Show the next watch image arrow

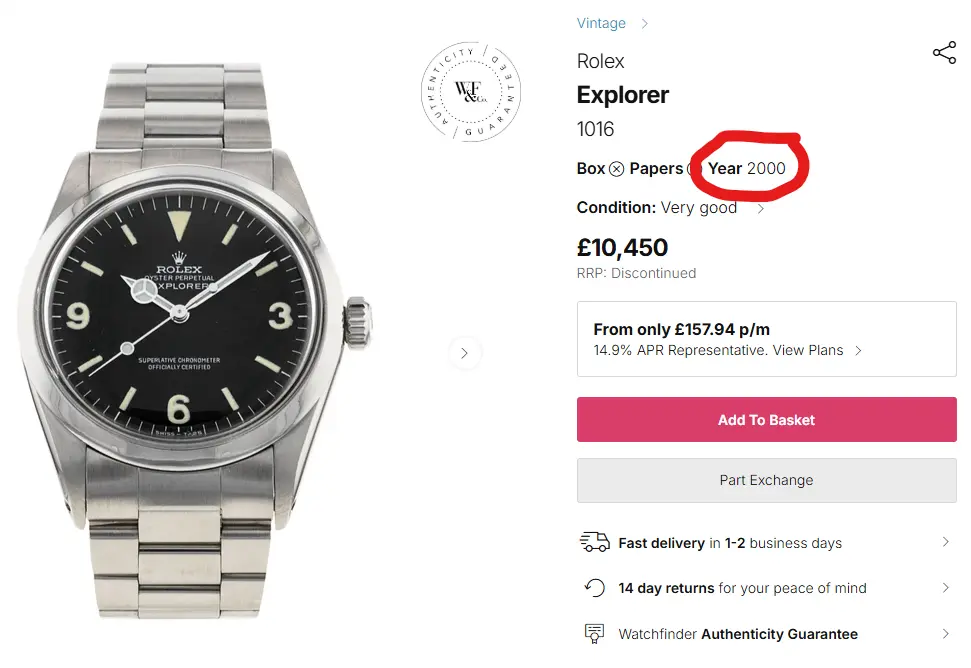[465, 352]
